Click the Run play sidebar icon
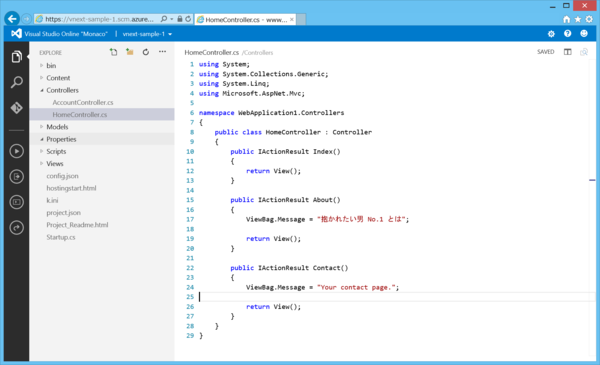Viewport: 600px width, 365px height. coord(16,151)
